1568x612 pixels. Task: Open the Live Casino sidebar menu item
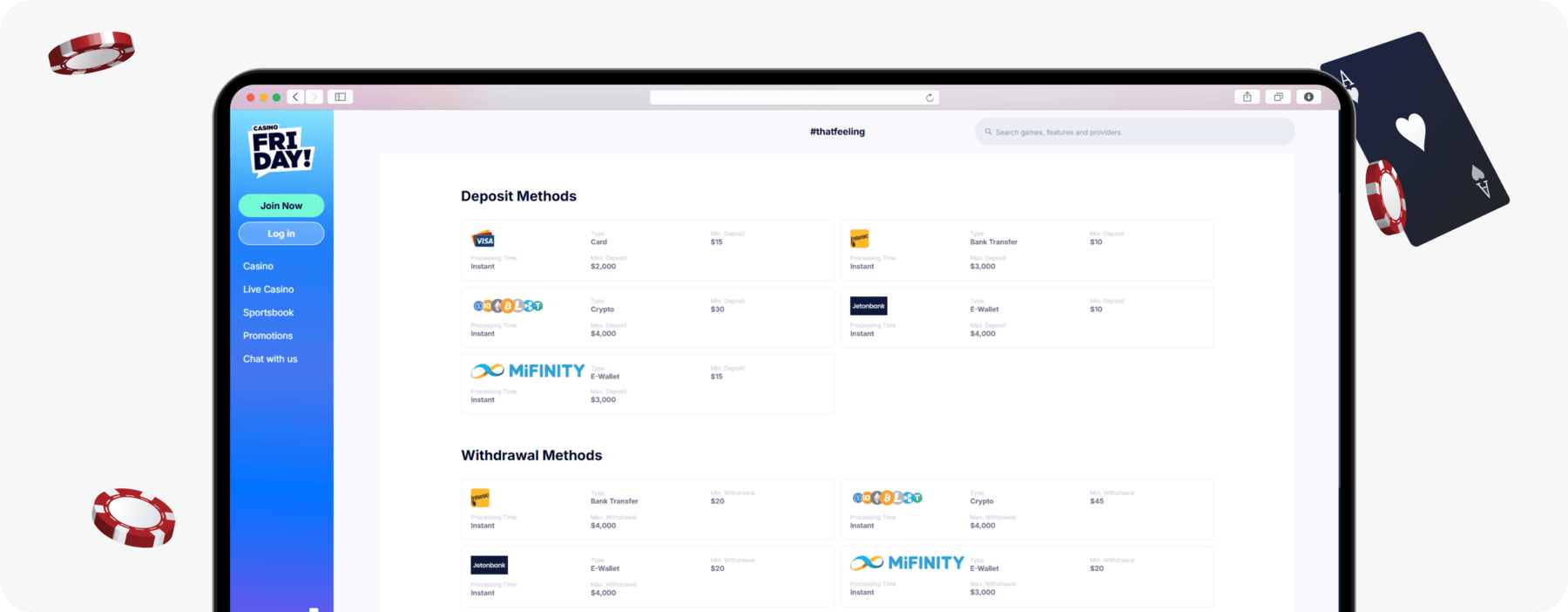tap(268, 289)
